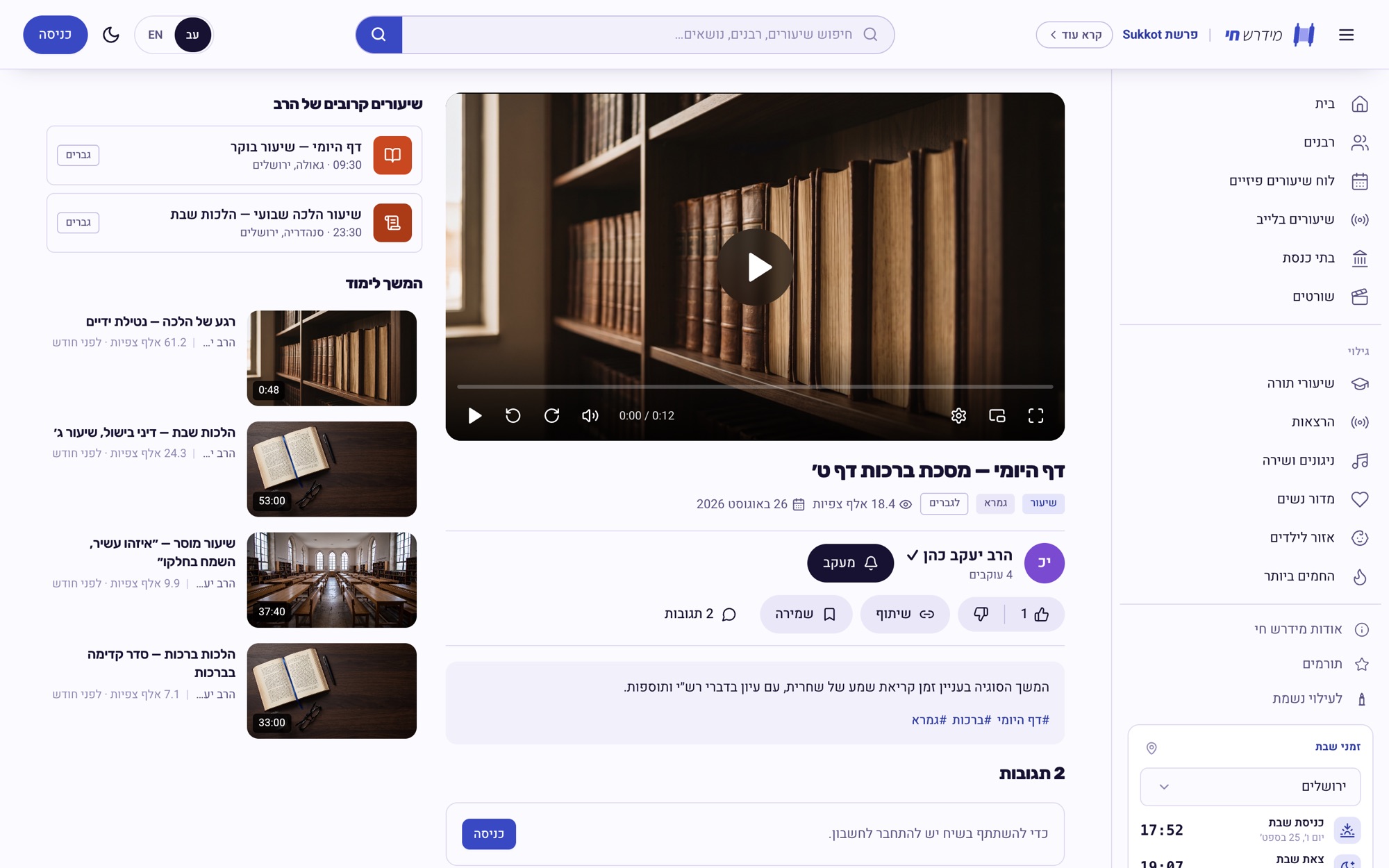The image size is (1389, 868).
Task: Click the מעקב follow bell button
Action: coord(850,563)
